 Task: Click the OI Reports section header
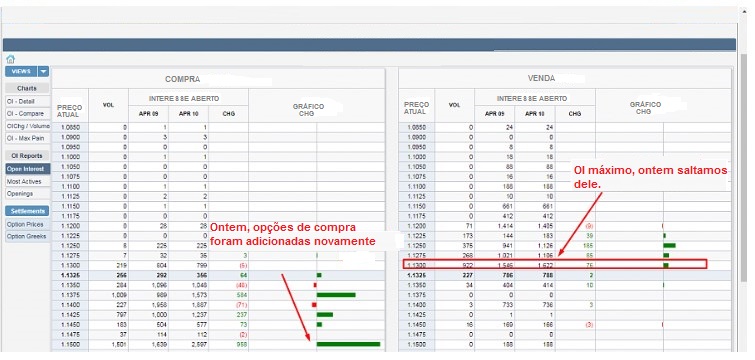27,156
